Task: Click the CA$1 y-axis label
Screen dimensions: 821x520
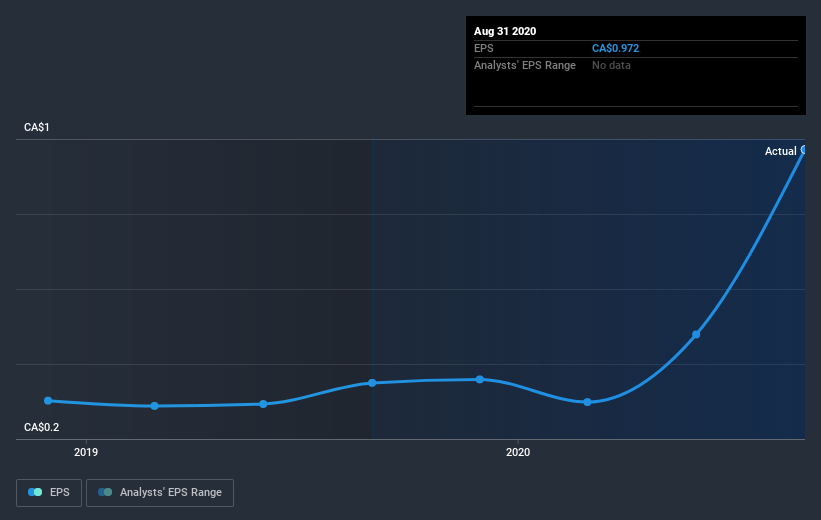Action: (37, 127)
